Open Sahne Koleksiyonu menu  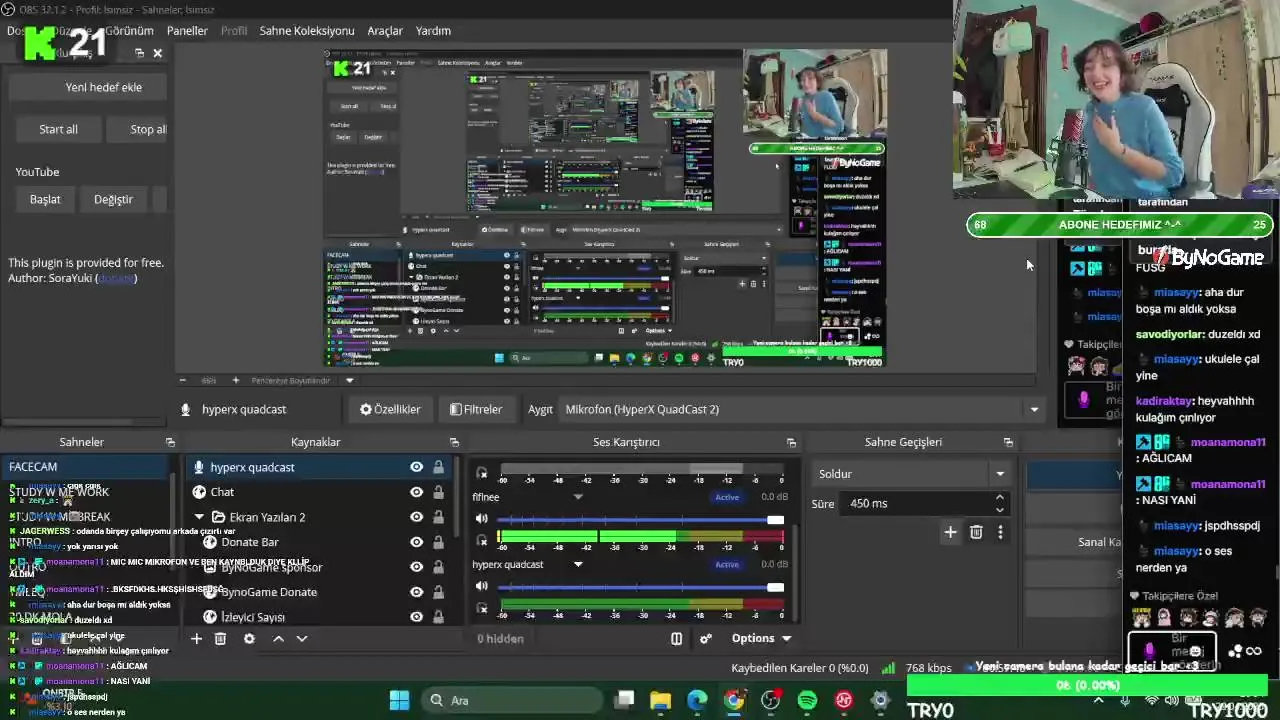(x=307, y=31)
